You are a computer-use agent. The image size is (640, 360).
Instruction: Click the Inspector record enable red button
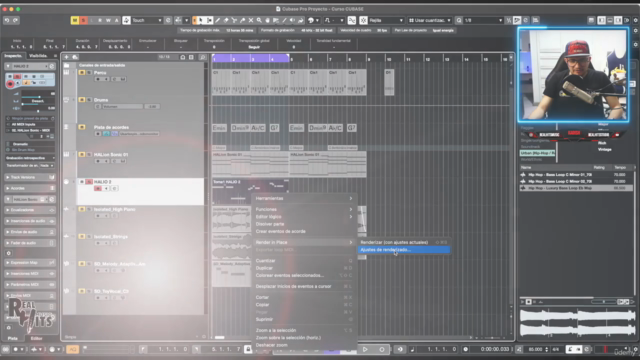pos(10,84)
